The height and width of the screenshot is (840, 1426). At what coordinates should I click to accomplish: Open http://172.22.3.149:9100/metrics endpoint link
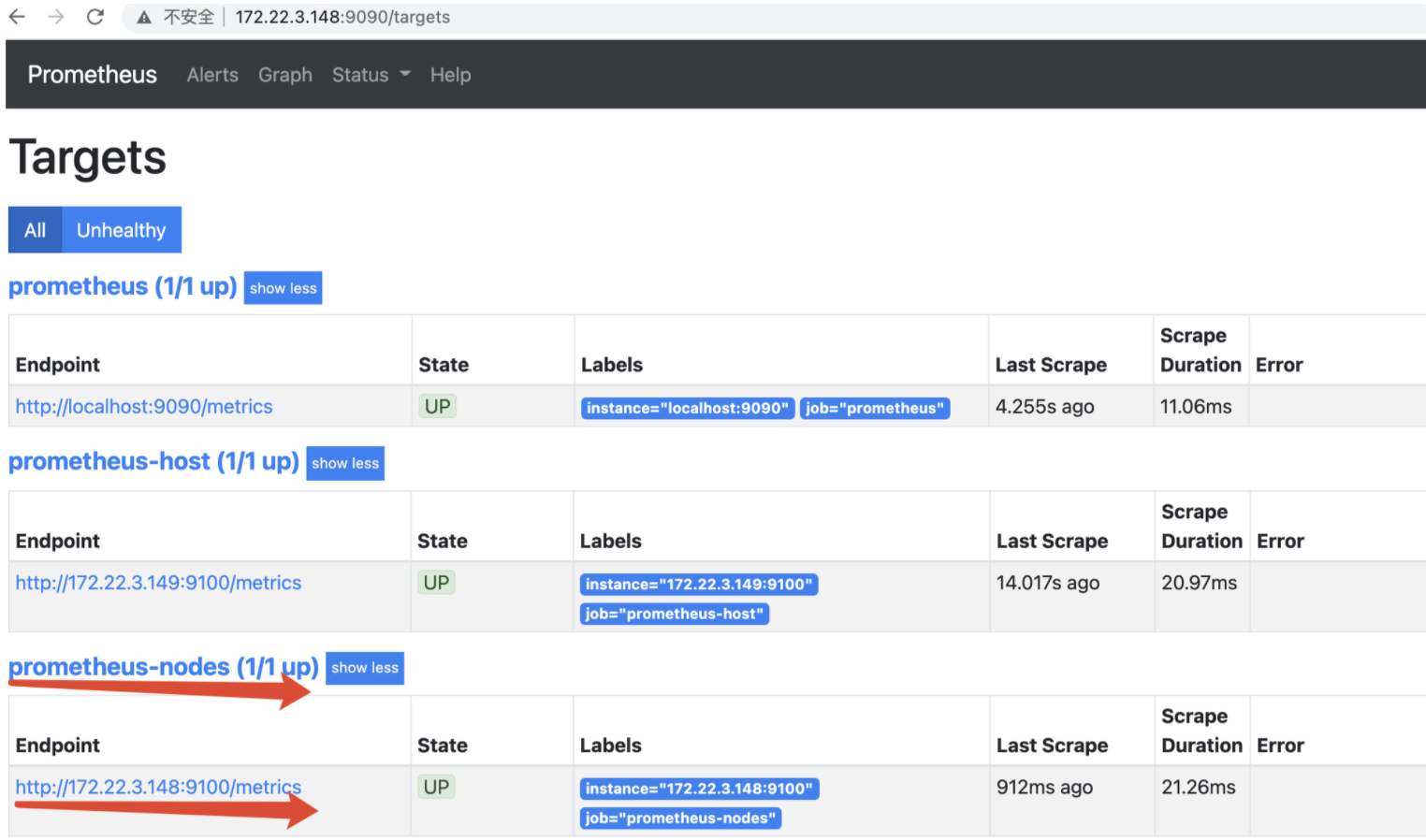(x=158, y=583)
